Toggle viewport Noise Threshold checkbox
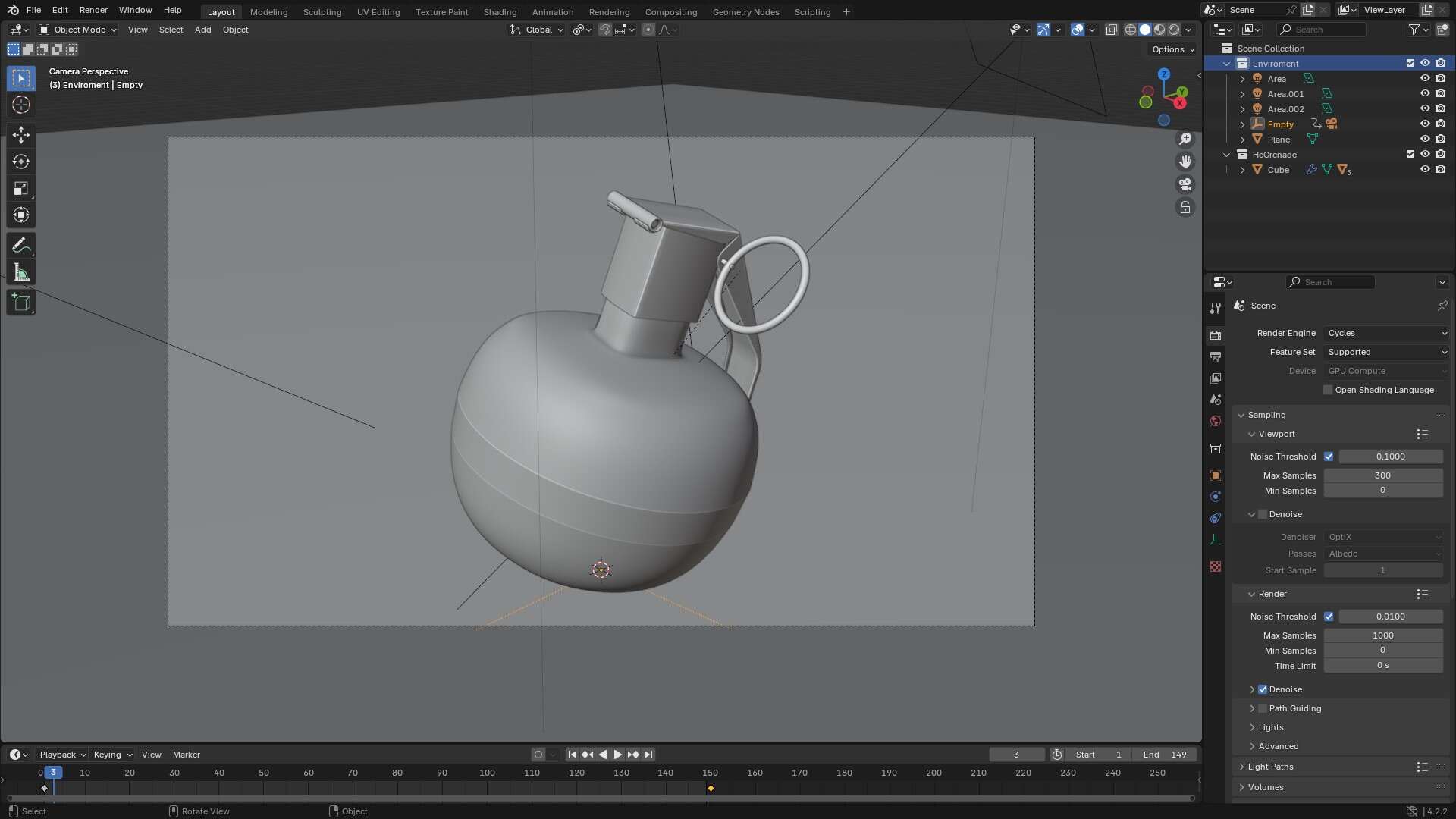1456x819 pixels. 1329,457
